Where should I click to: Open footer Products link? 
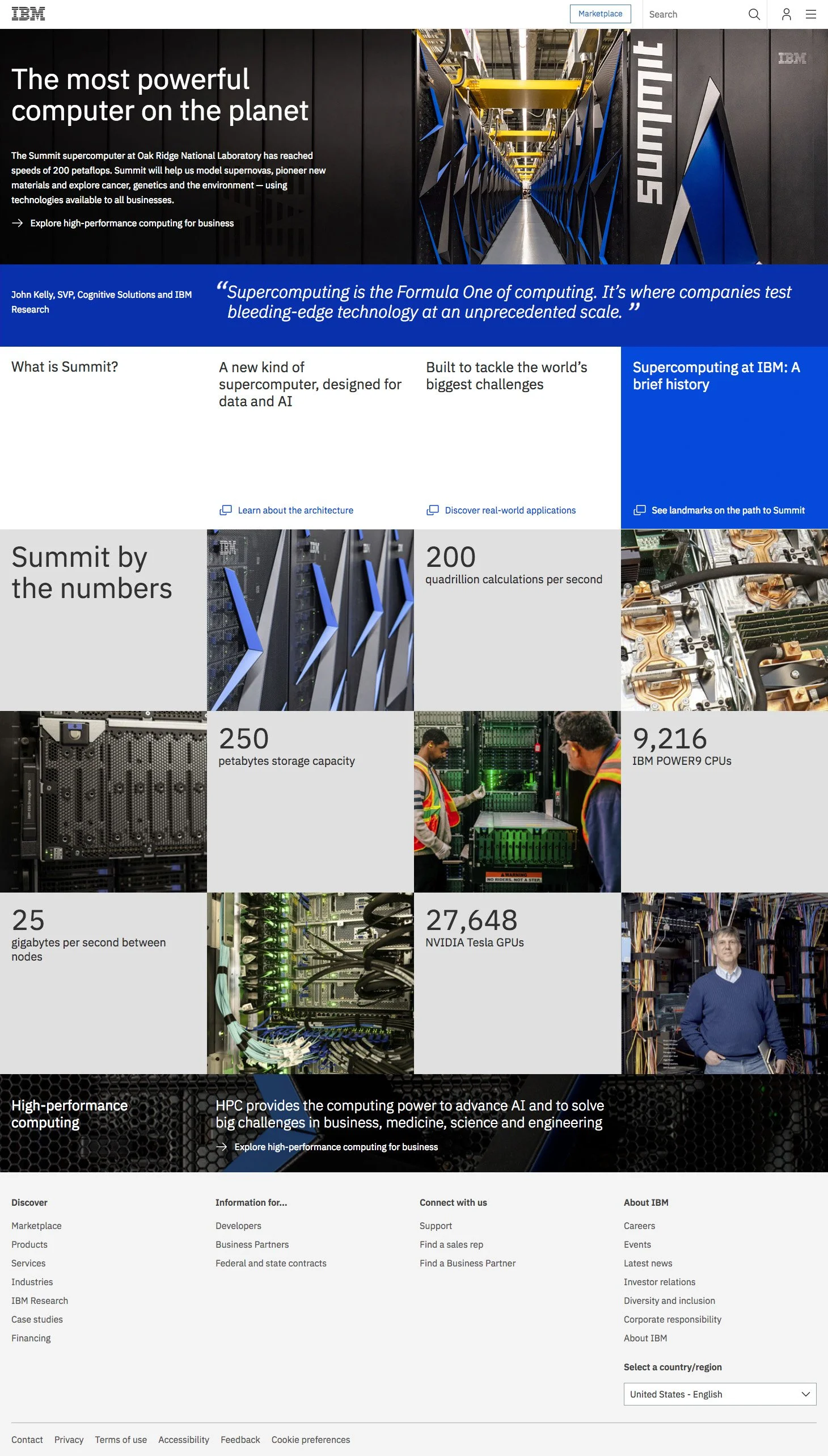(29, 1244)
